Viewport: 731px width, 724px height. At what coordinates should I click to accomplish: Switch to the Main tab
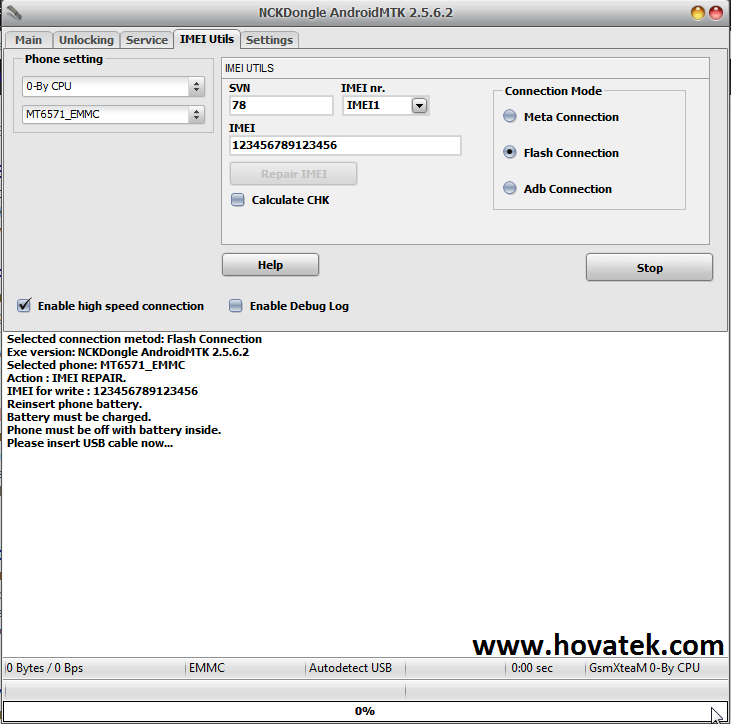pos(28,40)
